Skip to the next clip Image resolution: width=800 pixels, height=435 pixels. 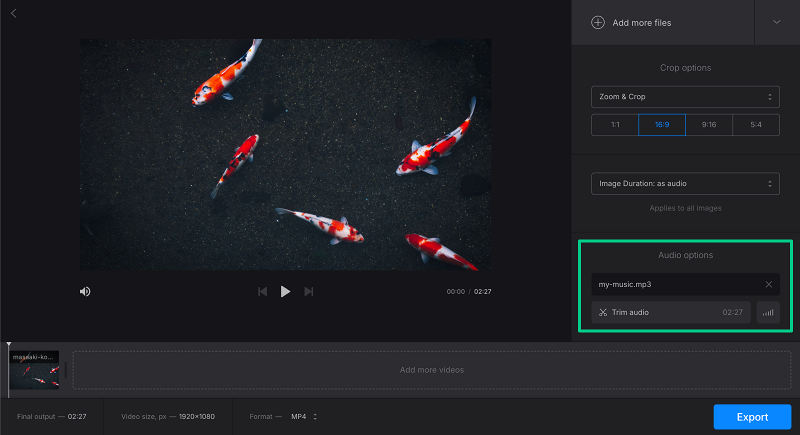click(309, 292)
